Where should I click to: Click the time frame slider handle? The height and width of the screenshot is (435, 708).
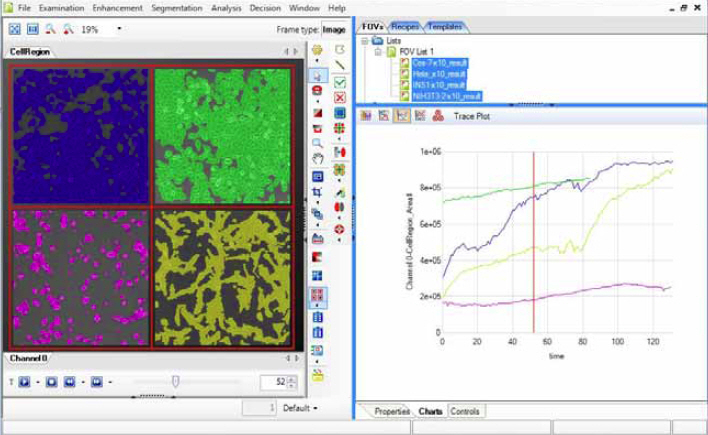(x=176, y=380)
